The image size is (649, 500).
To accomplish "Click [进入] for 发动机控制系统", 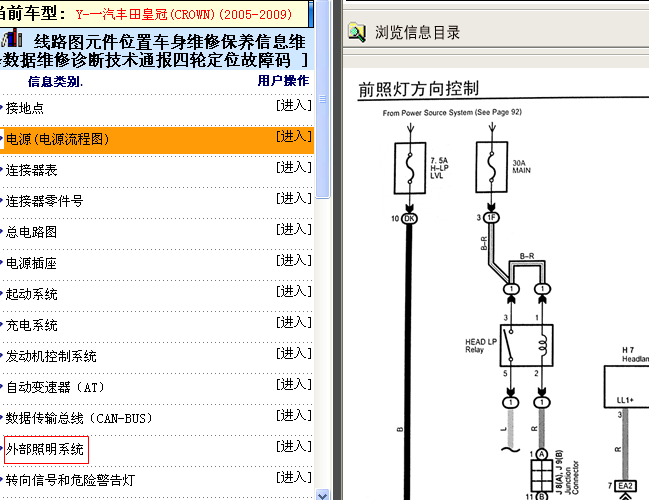I will tap(294, 354).
